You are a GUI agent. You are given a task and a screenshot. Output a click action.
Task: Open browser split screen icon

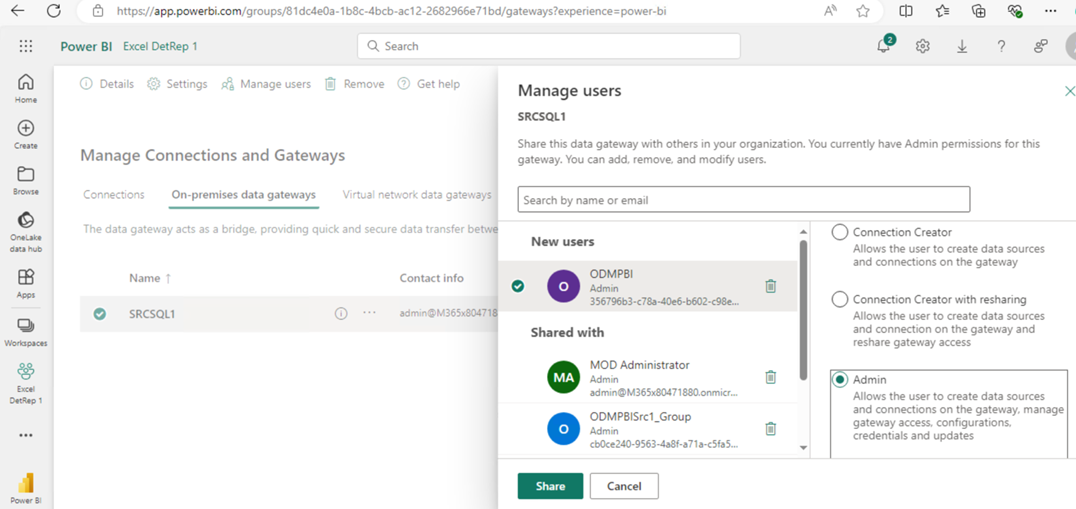click(x=906, y=11)
